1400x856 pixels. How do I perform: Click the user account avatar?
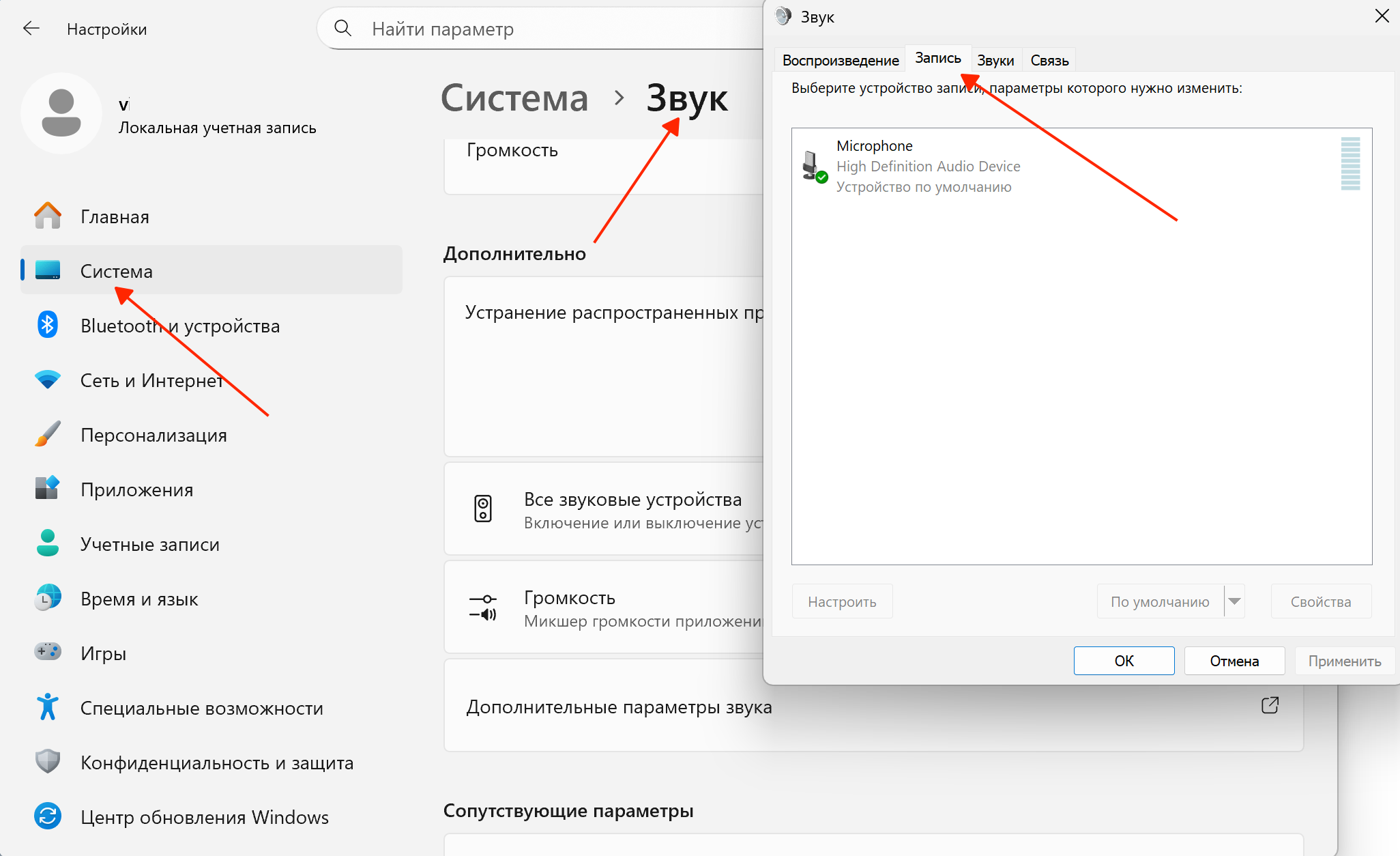(x=61, y=113)
